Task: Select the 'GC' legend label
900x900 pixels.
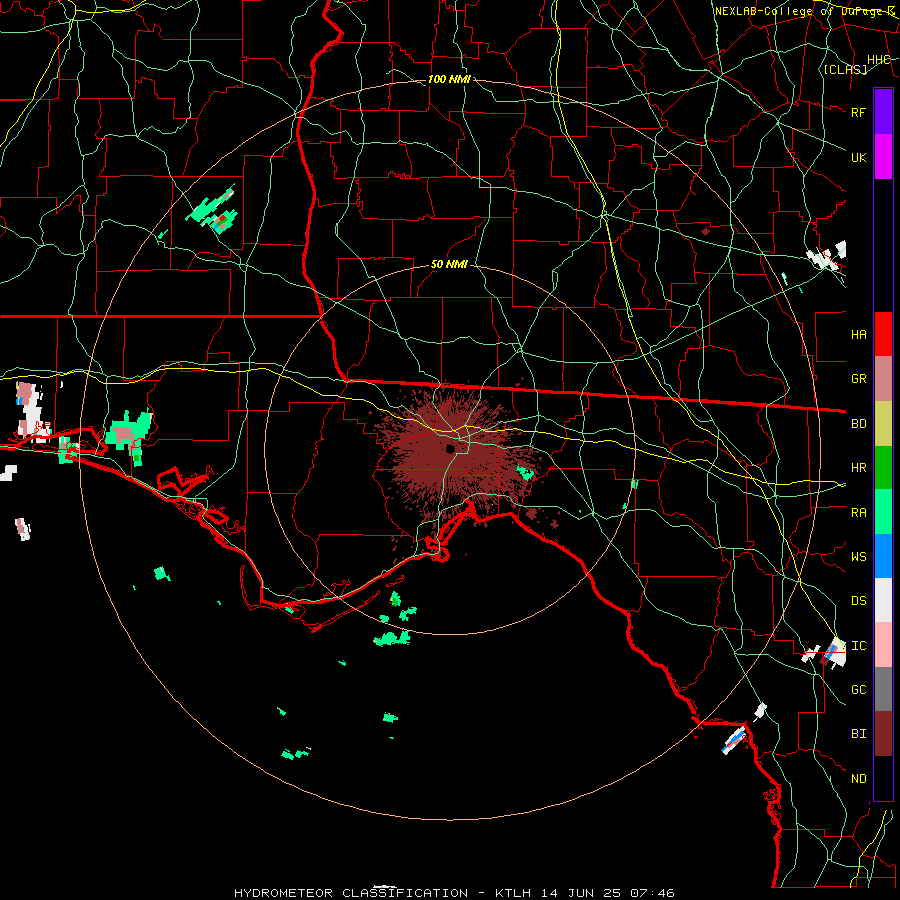Action: [x=858, y=690]
